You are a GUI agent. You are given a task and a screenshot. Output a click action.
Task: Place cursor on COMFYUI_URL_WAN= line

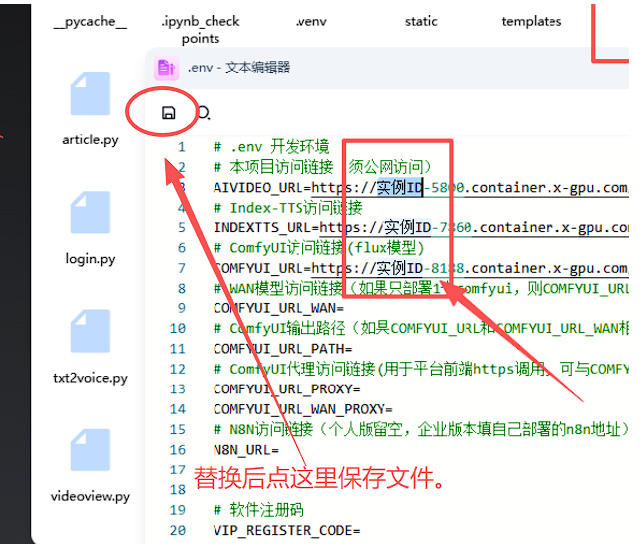point(259,309)
